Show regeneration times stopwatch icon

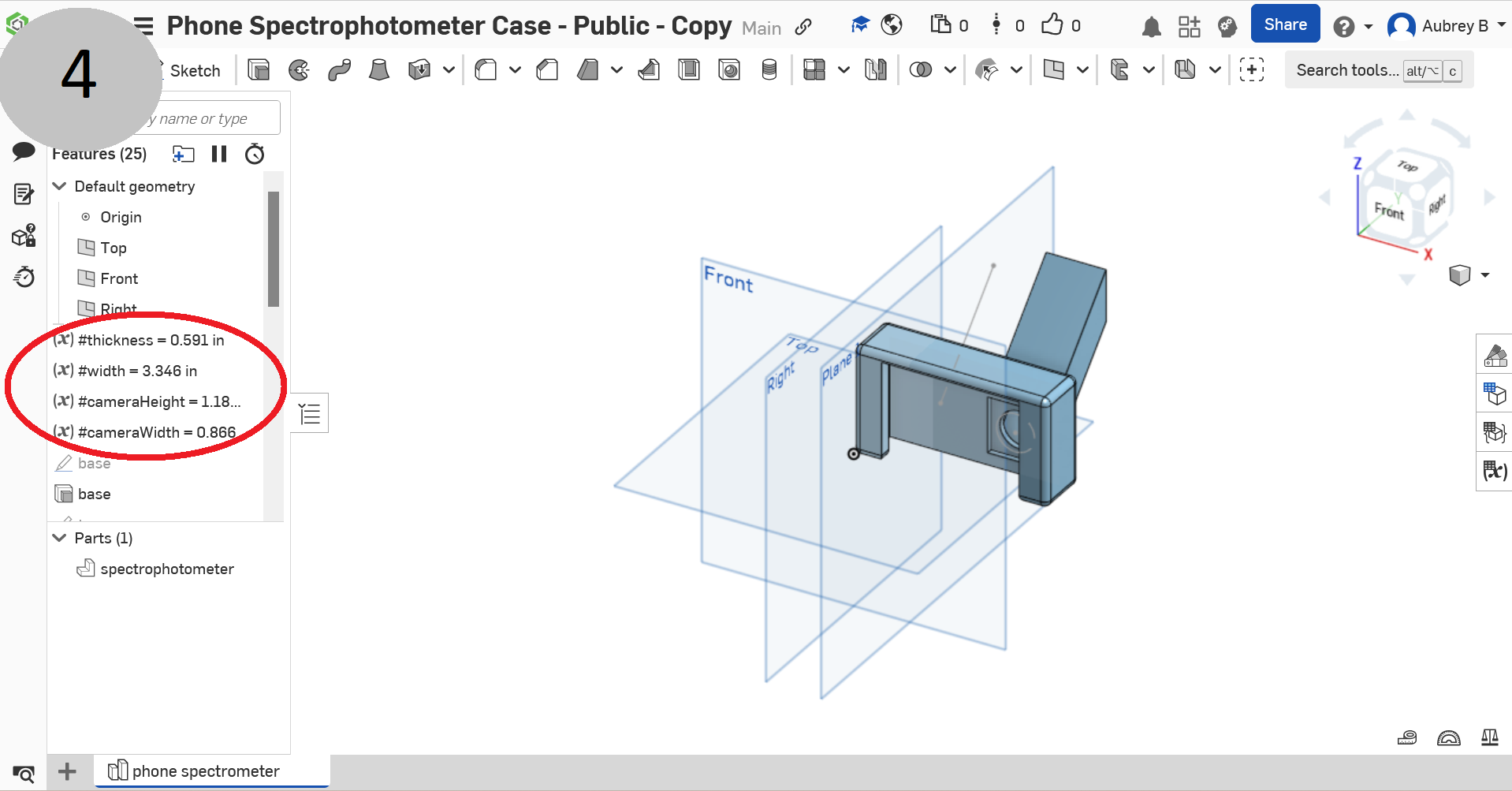(255, 154)
